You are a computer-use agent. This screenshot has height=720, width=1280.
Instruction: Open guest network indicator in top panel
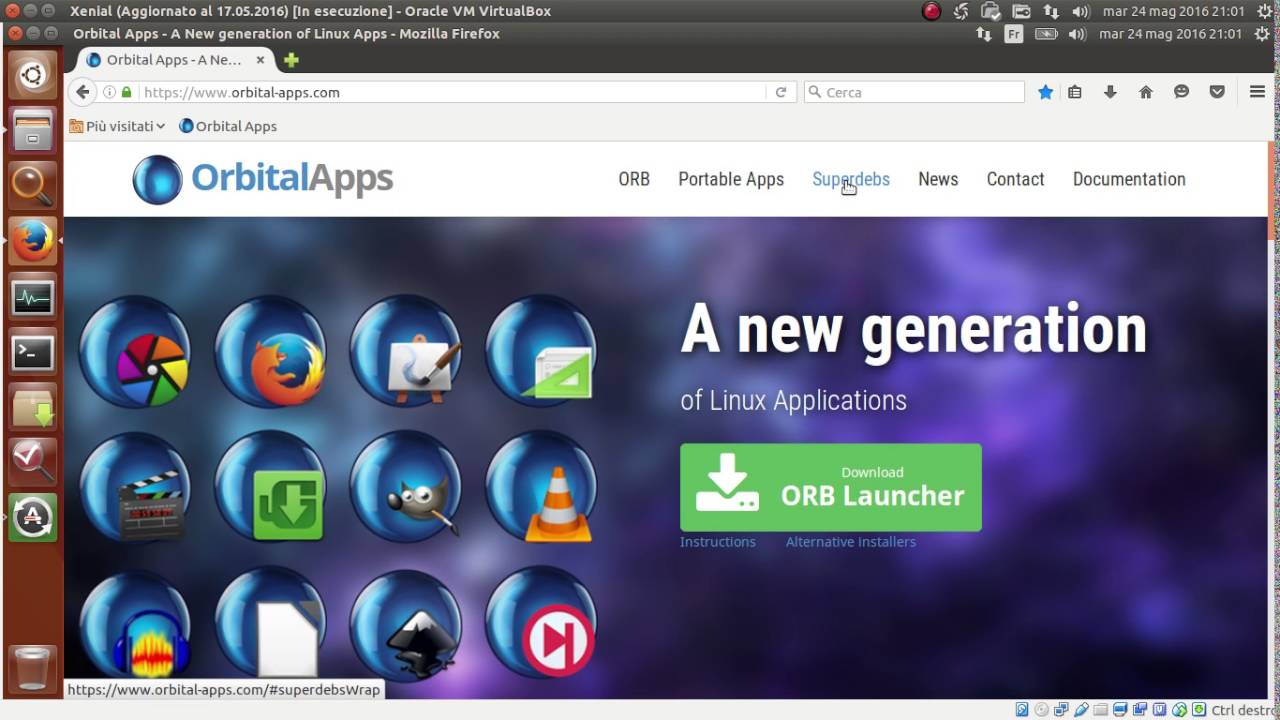(x=984, y=34)
